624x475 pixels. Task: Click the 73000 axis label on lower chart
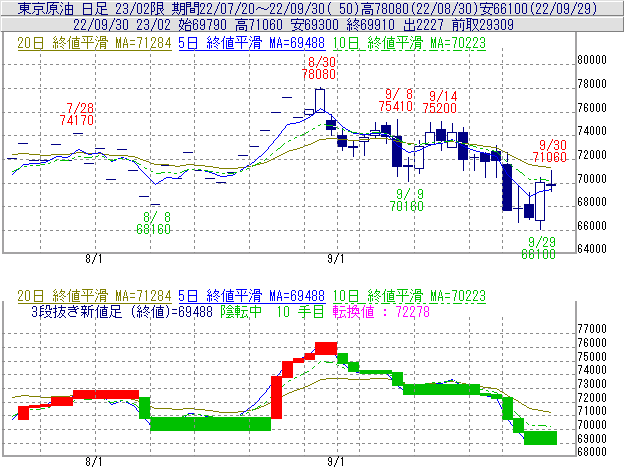tap(592, 384)
